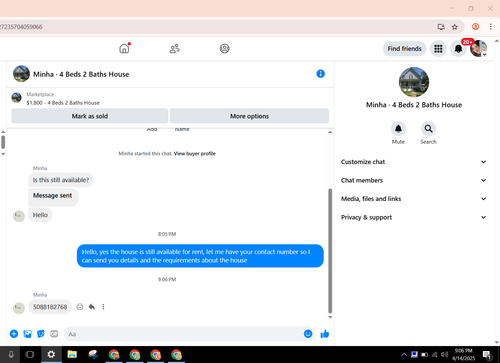The height and width of the screenshot is (363, 500).
Task: Open the volume control in system tray
Action: (444, 354)
